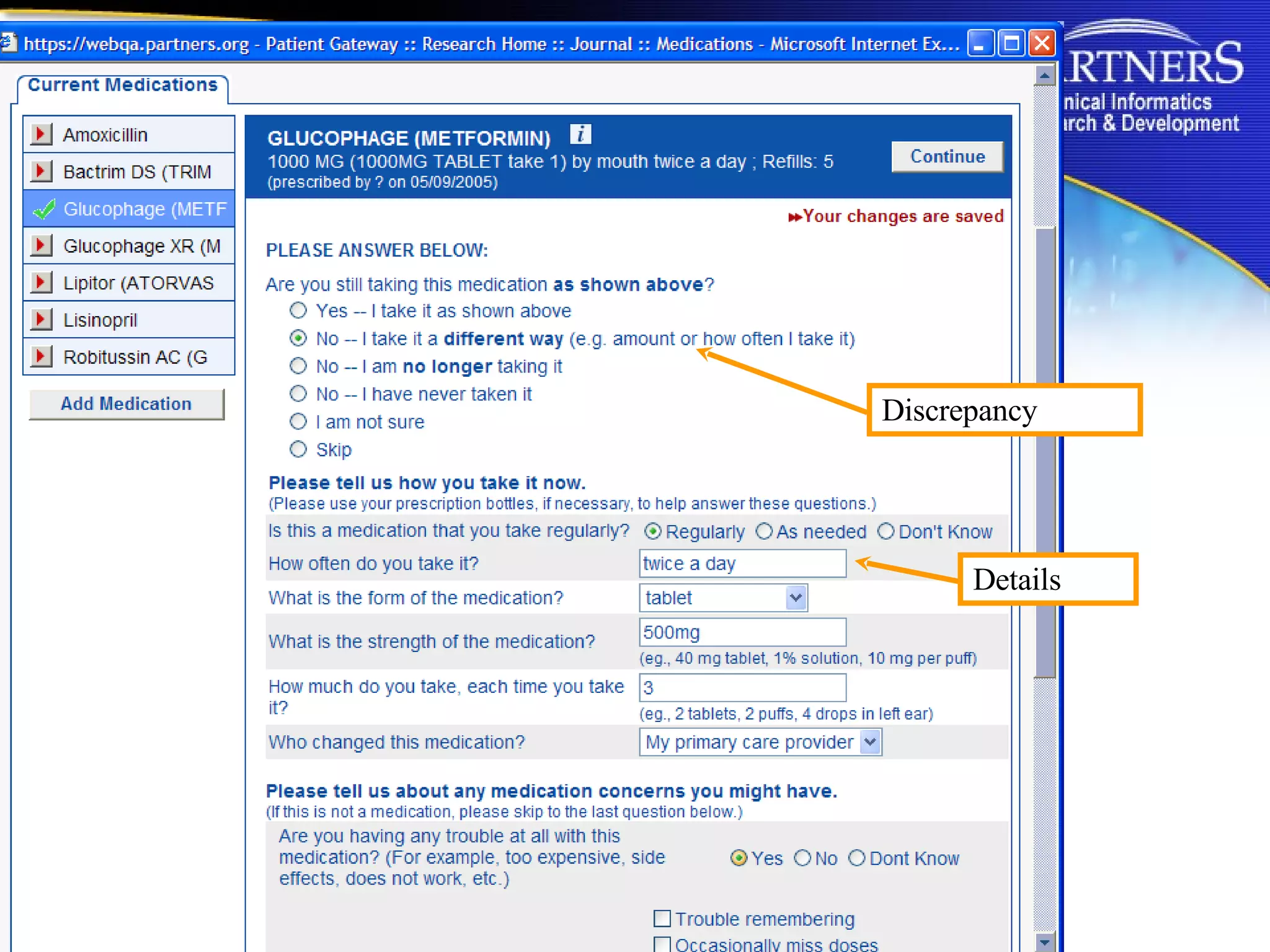Open Lisinopril in the medication list
The height and width of the screenshot is (952, 1270).
point(129,320)
